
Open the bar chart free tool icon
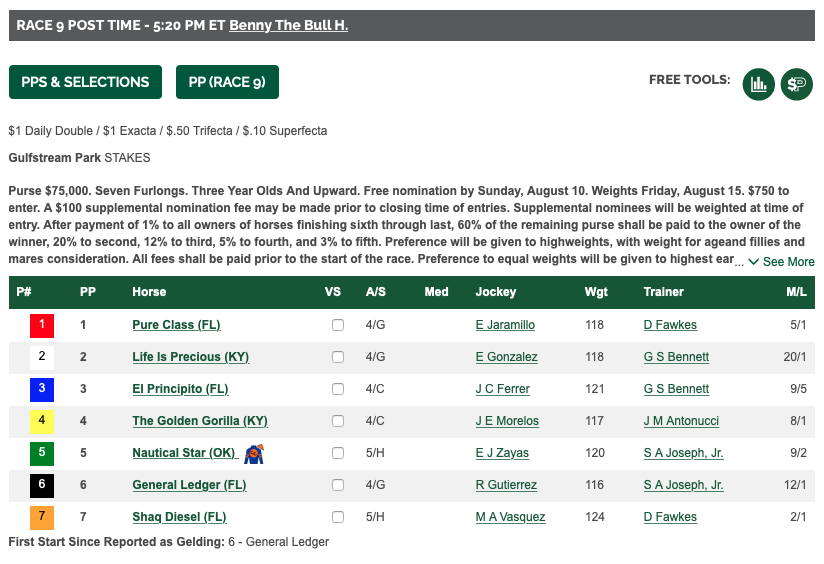(758, 84)
